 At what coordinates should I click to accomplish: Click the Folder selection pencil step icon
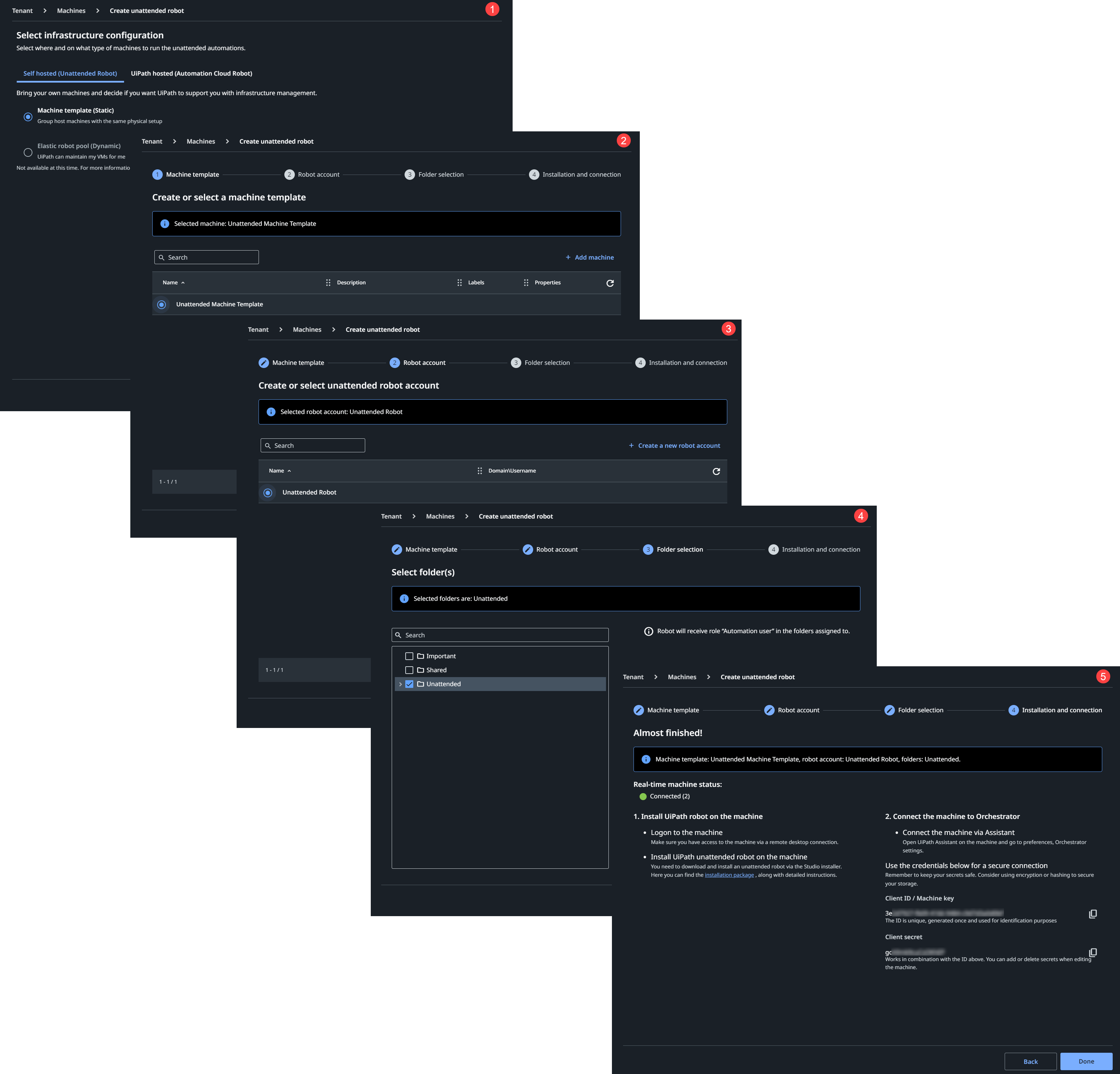coord(889,710)
